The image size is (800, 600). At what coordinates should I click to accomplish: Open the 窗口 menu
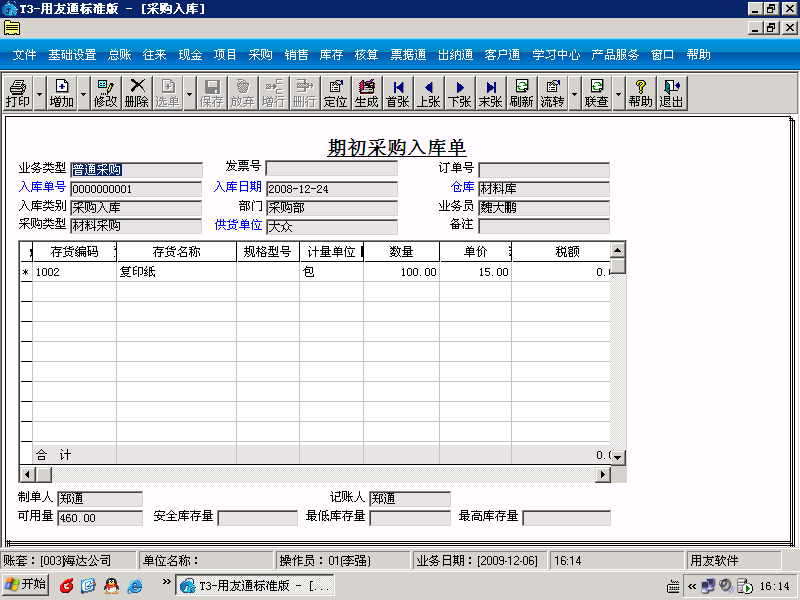click(x=662, y=55)
